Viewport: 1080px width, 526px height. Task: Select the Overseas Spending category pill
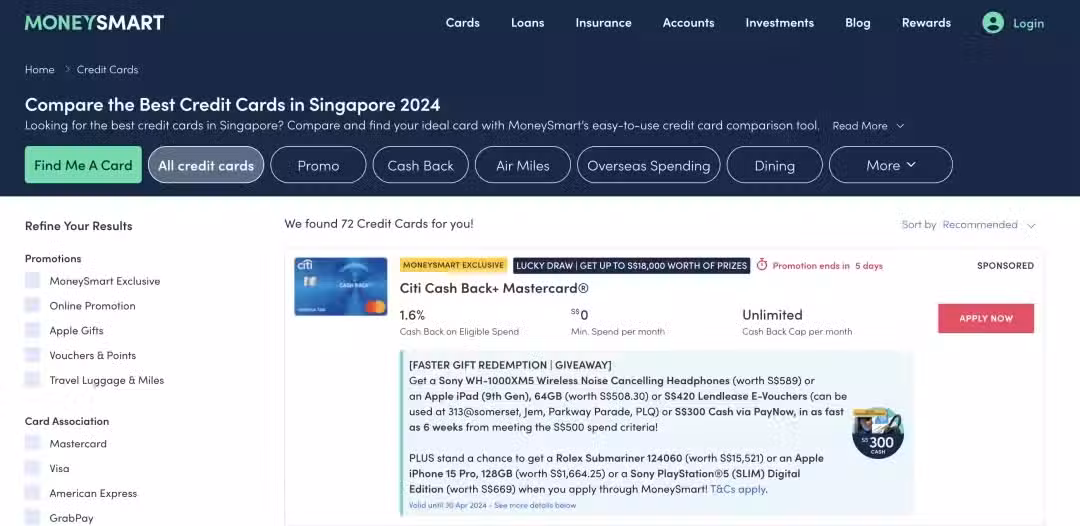tap(649, 165)
